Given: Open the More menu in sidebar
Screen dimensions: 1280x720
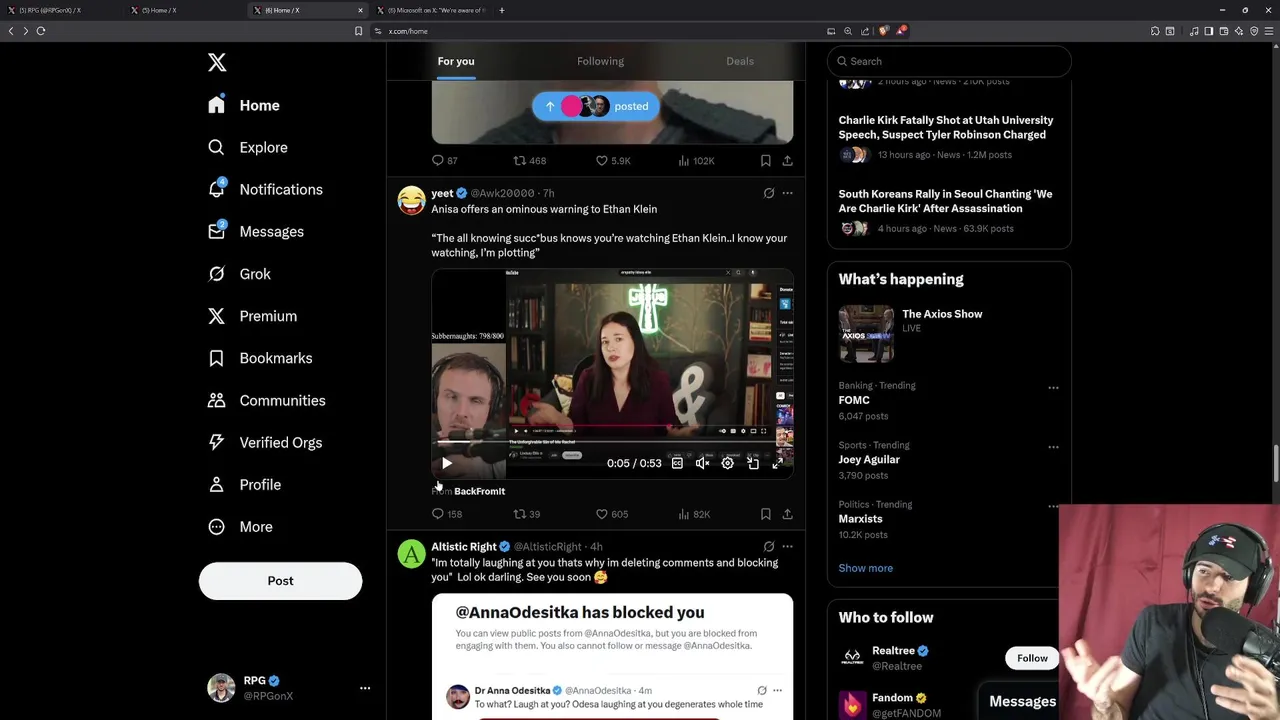Looking at the screenshot, I should pos(240,527).
